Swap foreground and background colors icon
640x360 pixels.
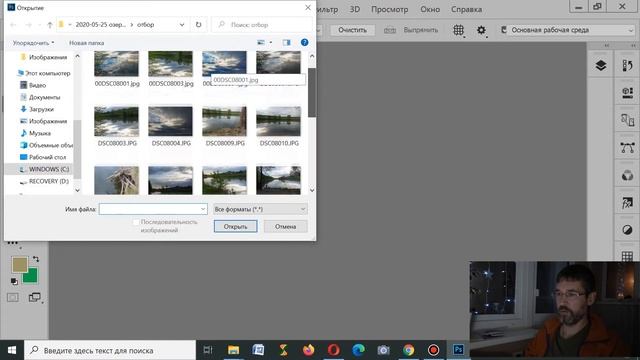coord(36,259)
